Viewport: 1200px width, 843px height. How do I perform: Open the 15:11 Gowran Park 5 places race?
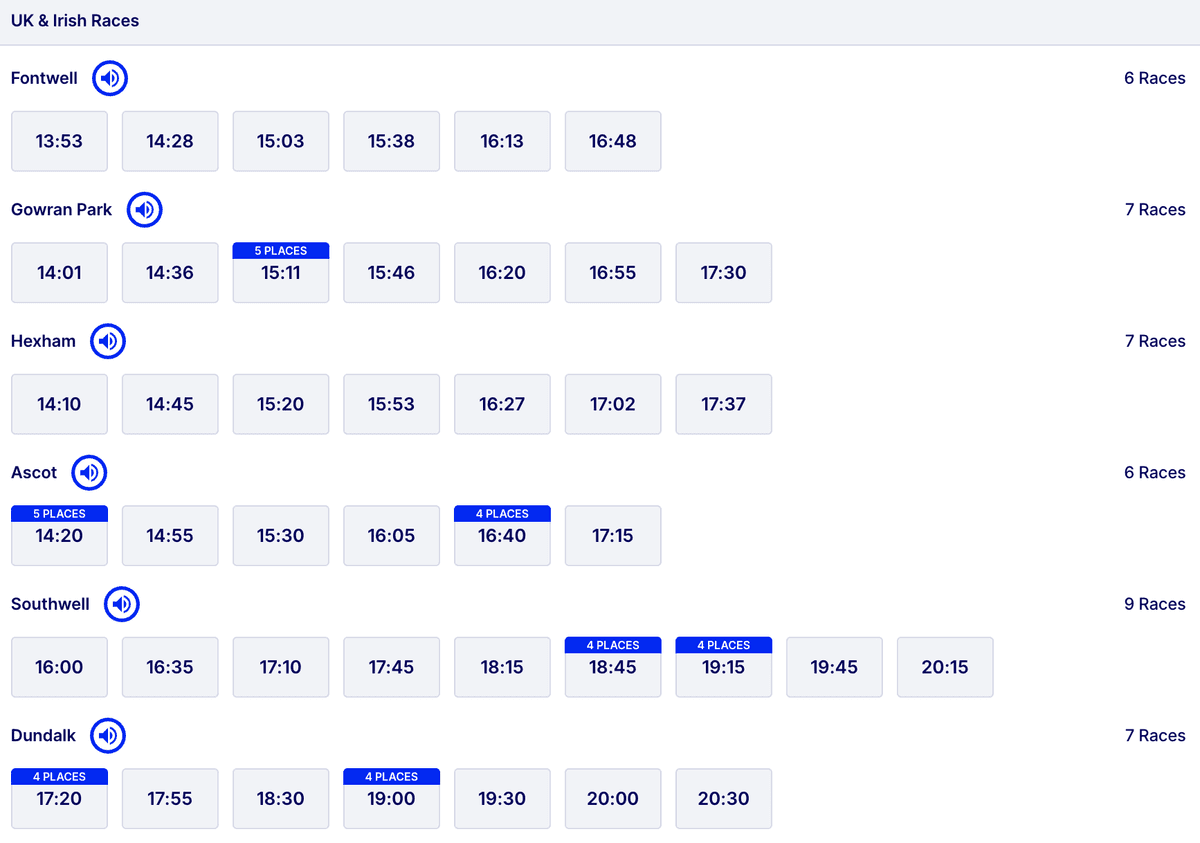click(281, 273)
